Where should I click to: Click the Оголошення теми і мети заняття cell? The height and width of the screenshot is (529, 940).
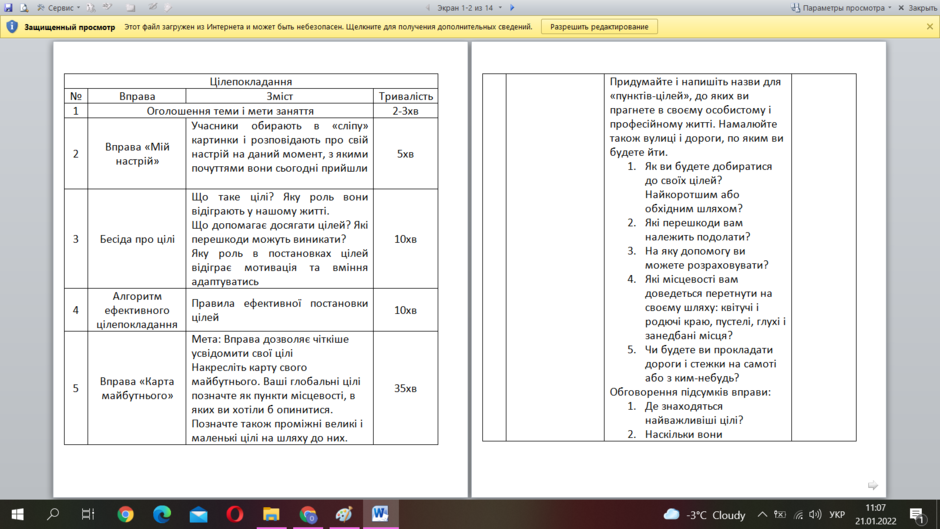point(230,111)
